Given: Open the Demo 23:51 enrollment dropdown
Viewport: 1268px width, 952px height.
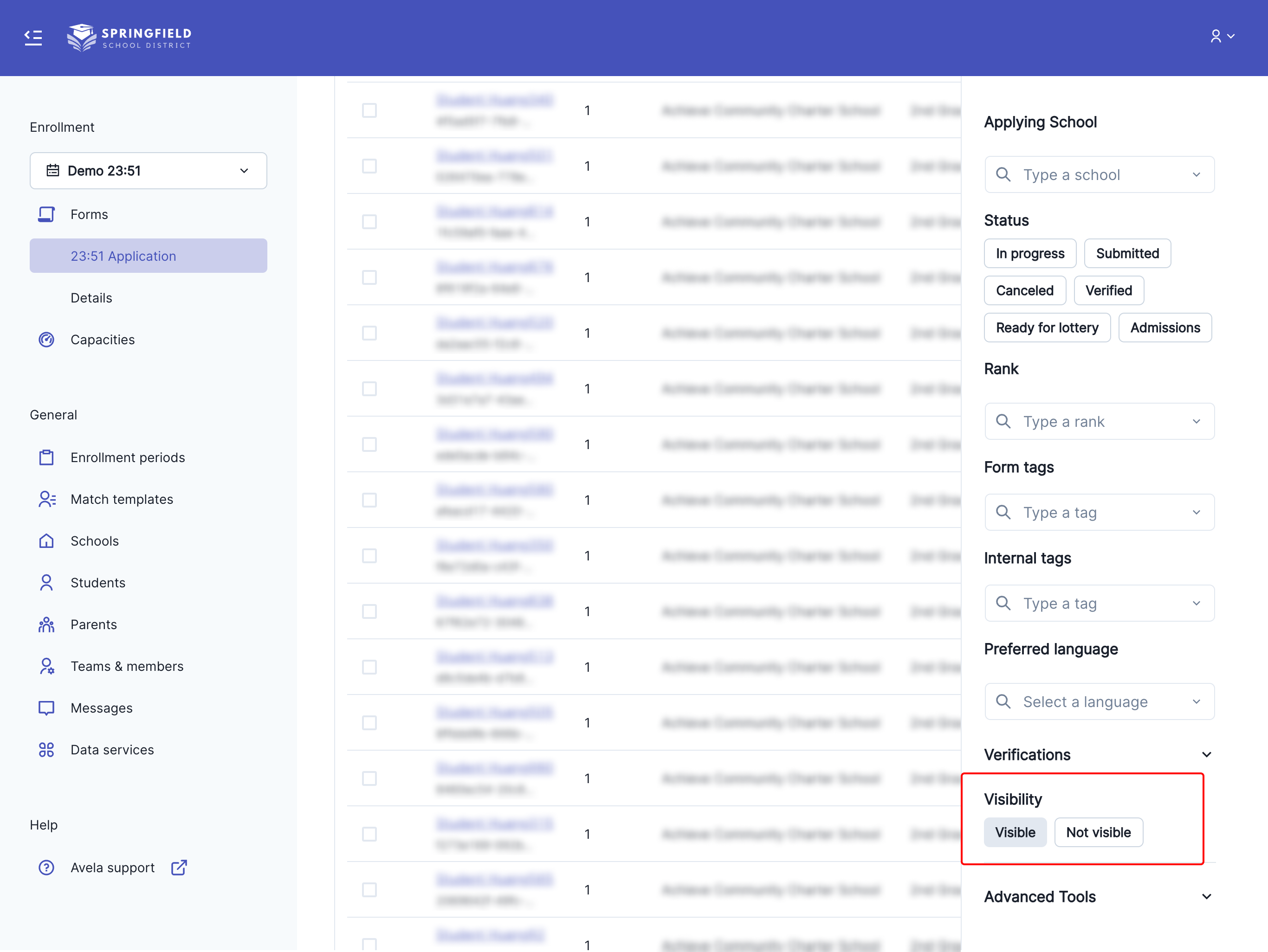Looking at the screenshot, I should point(149,170).
